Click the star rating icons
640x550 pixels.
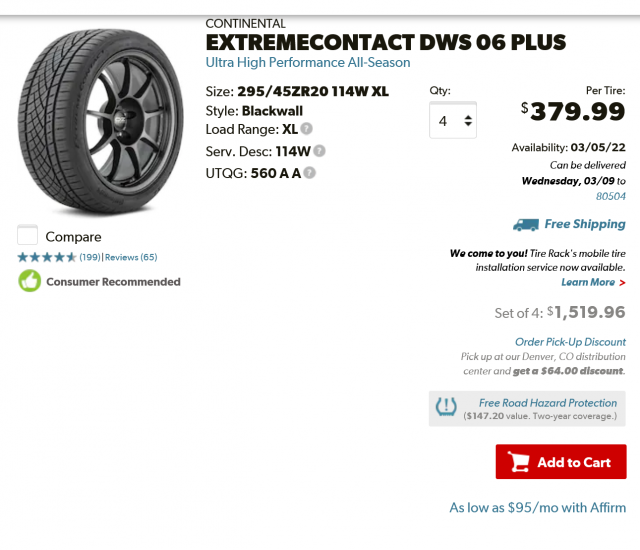pyautogui.click(x=47, y=257)
